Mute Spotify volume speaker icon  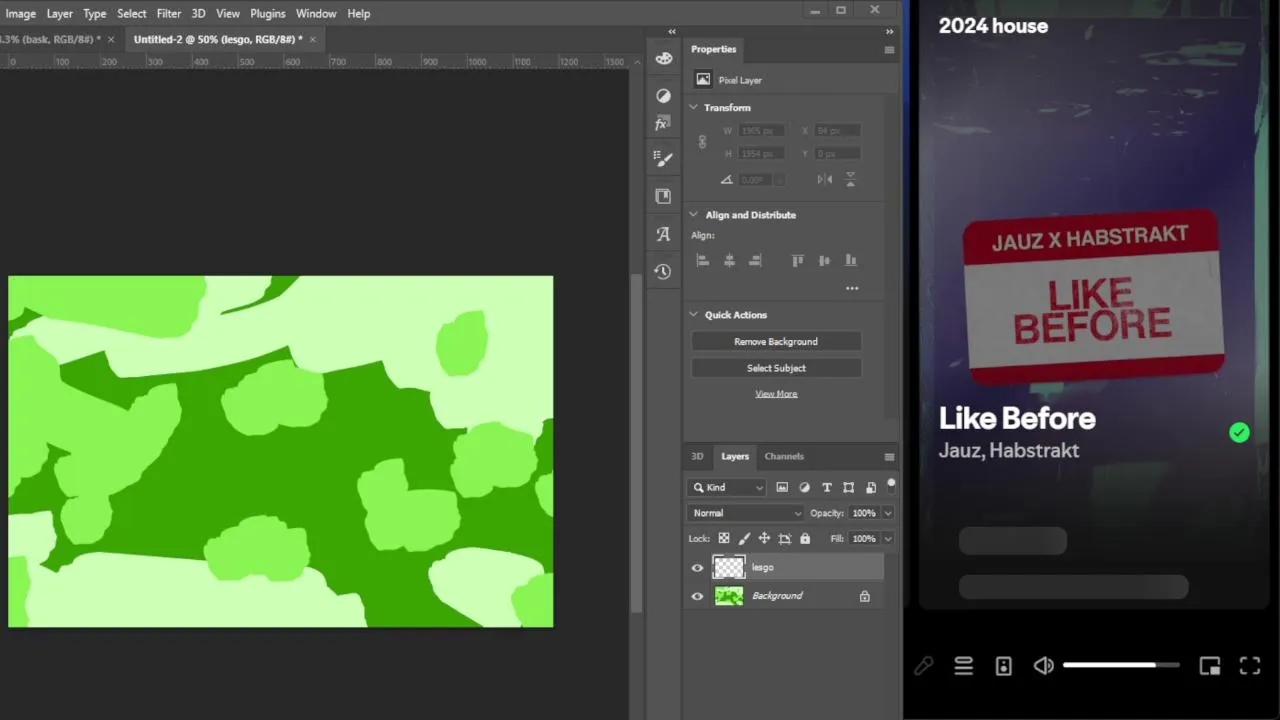[1044, 666]
